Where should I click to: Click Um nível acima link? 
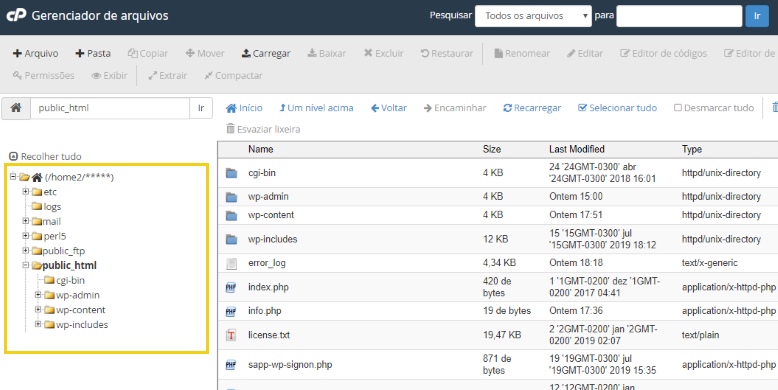[x=317, y=108]
